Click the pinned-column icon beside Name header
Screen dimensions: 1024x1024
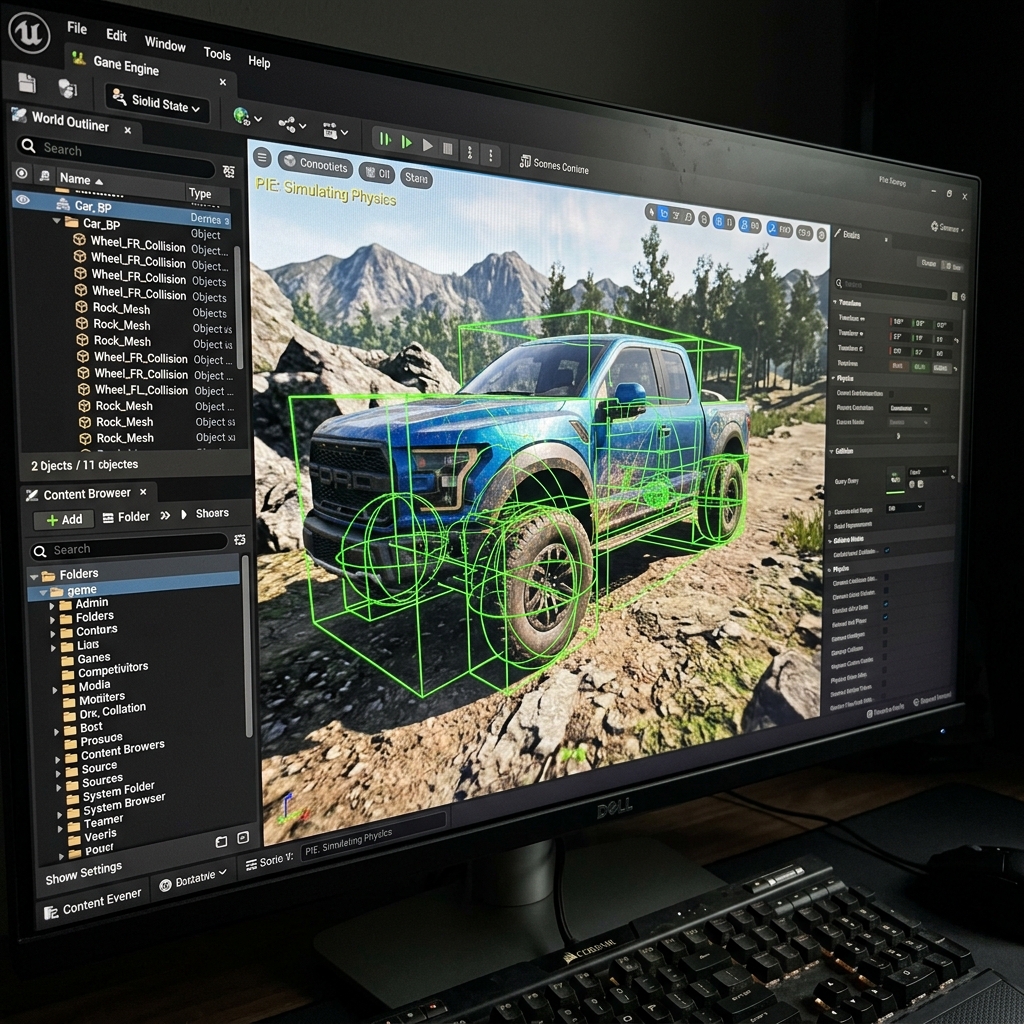44,176
